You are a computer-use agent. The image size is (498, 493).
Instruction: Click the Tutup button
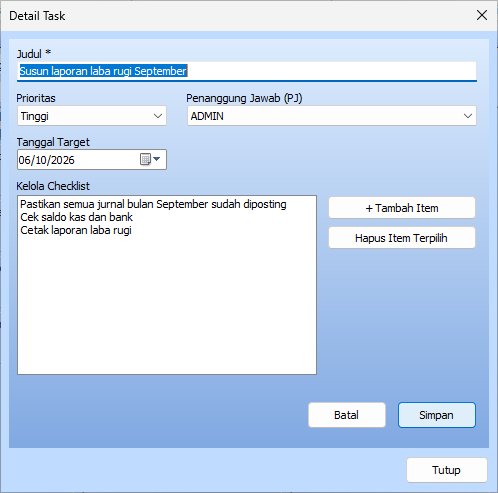[447, 470]
